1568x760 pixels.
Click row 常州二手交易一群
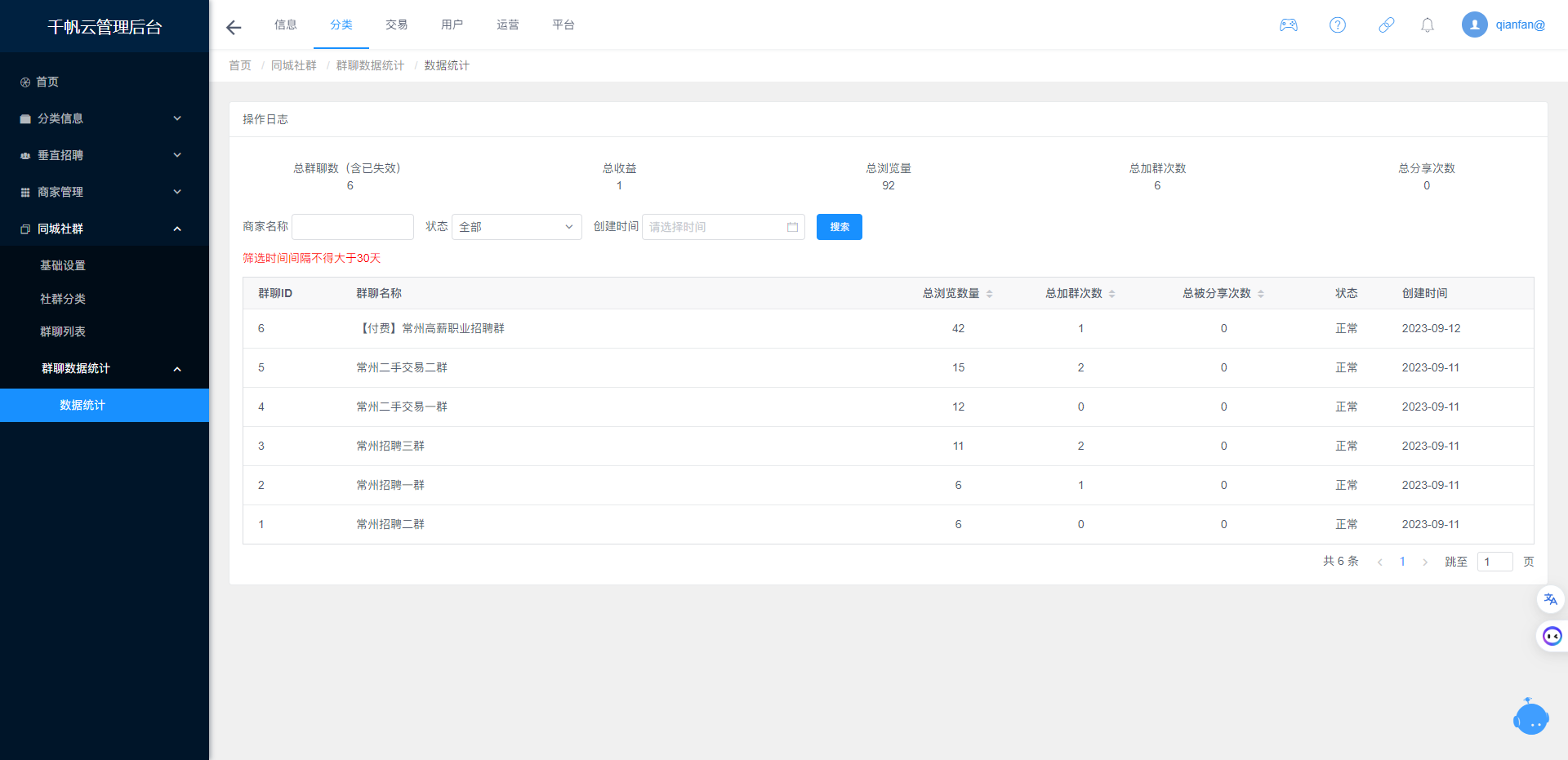coord(889,407)
